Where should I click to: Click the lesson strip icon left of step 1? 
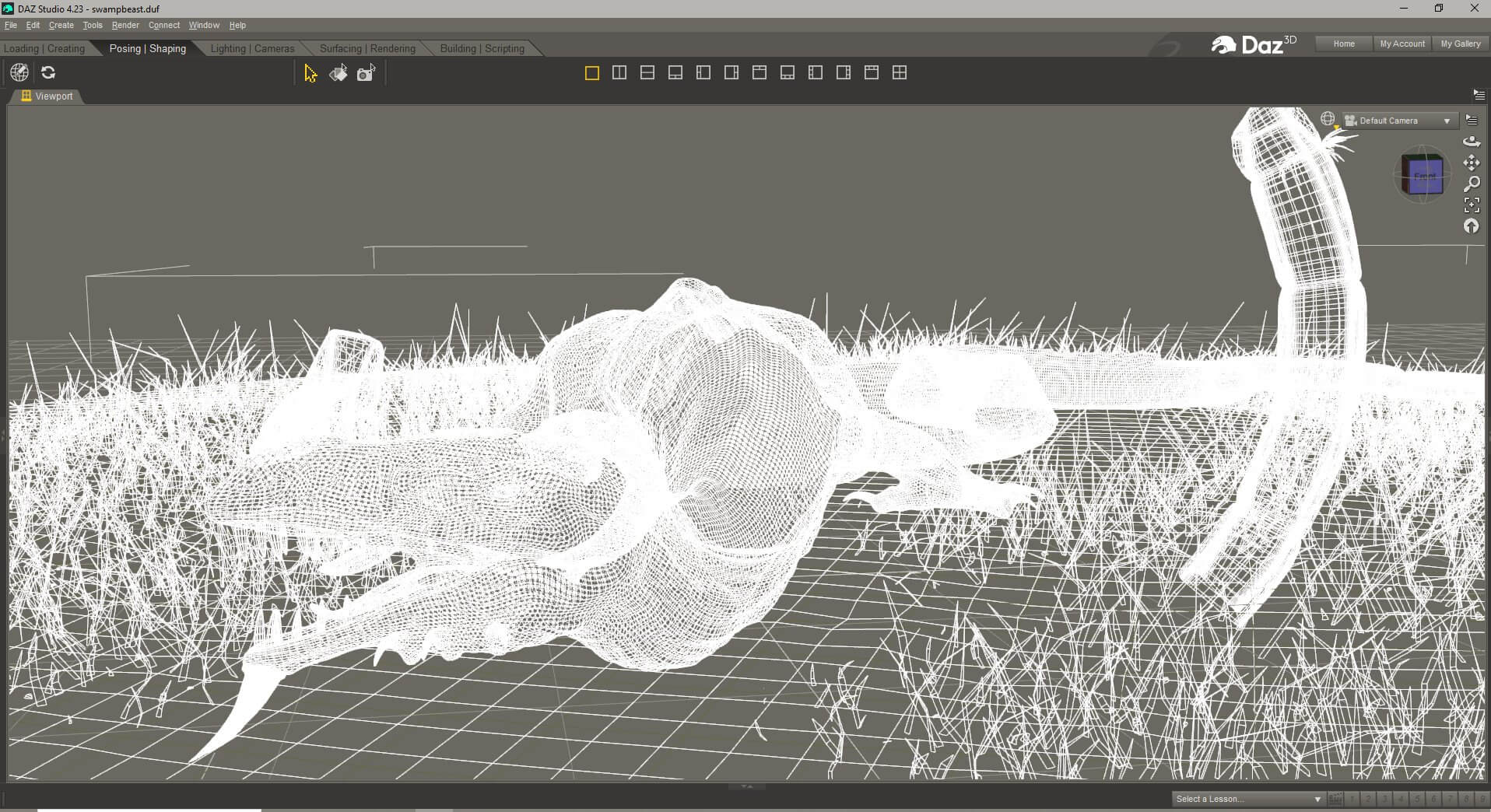tap(1335, 799)
